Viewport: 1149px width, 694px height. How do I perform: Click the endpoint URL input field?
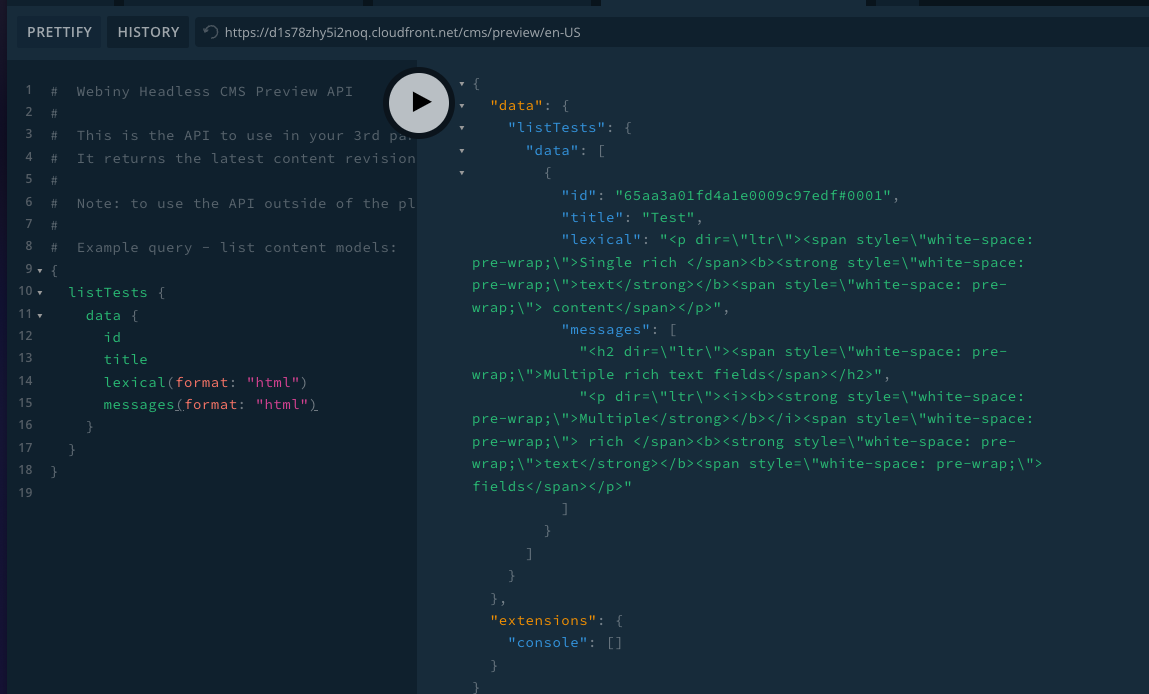pos(500,31)
